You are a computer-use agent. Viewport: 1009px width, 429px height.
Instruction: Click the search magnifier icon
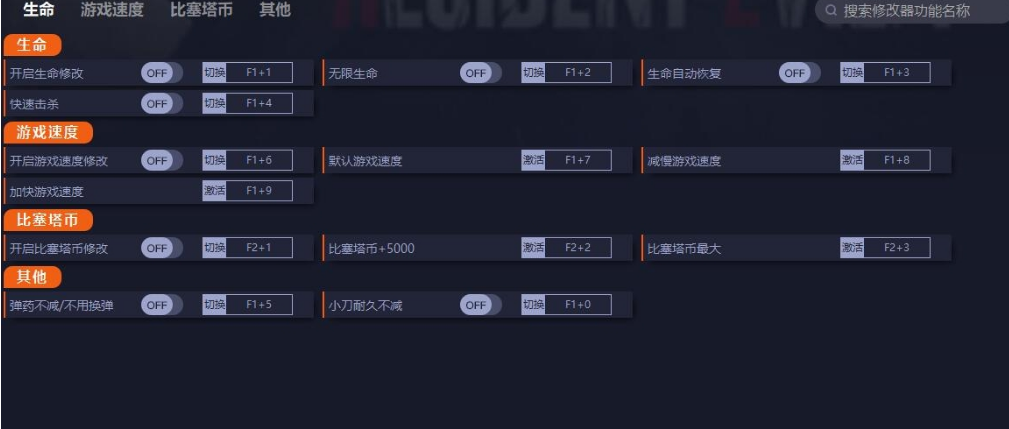(x=831, y=11)
